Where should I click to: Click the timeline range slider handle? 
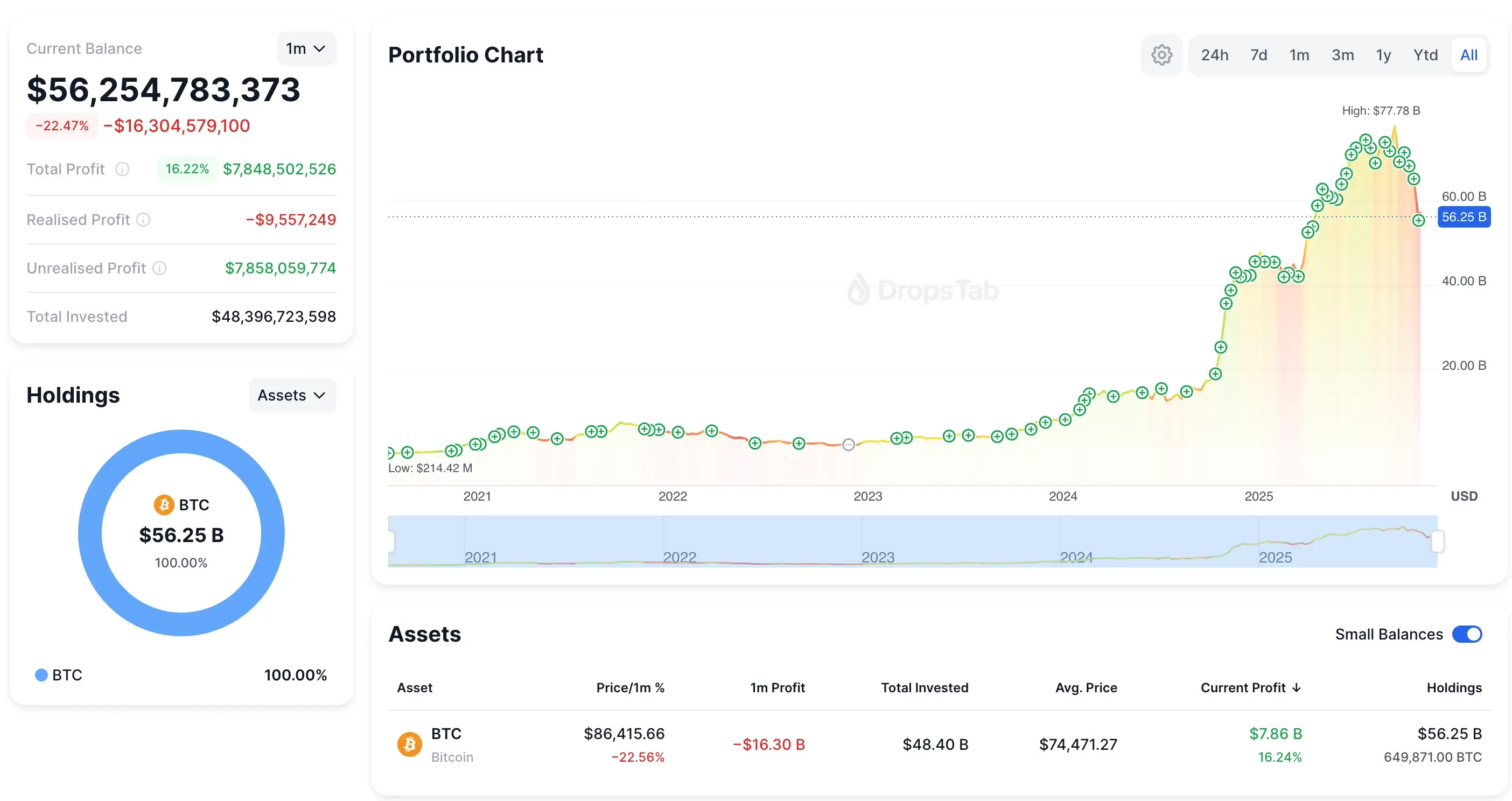point(1438,542)
